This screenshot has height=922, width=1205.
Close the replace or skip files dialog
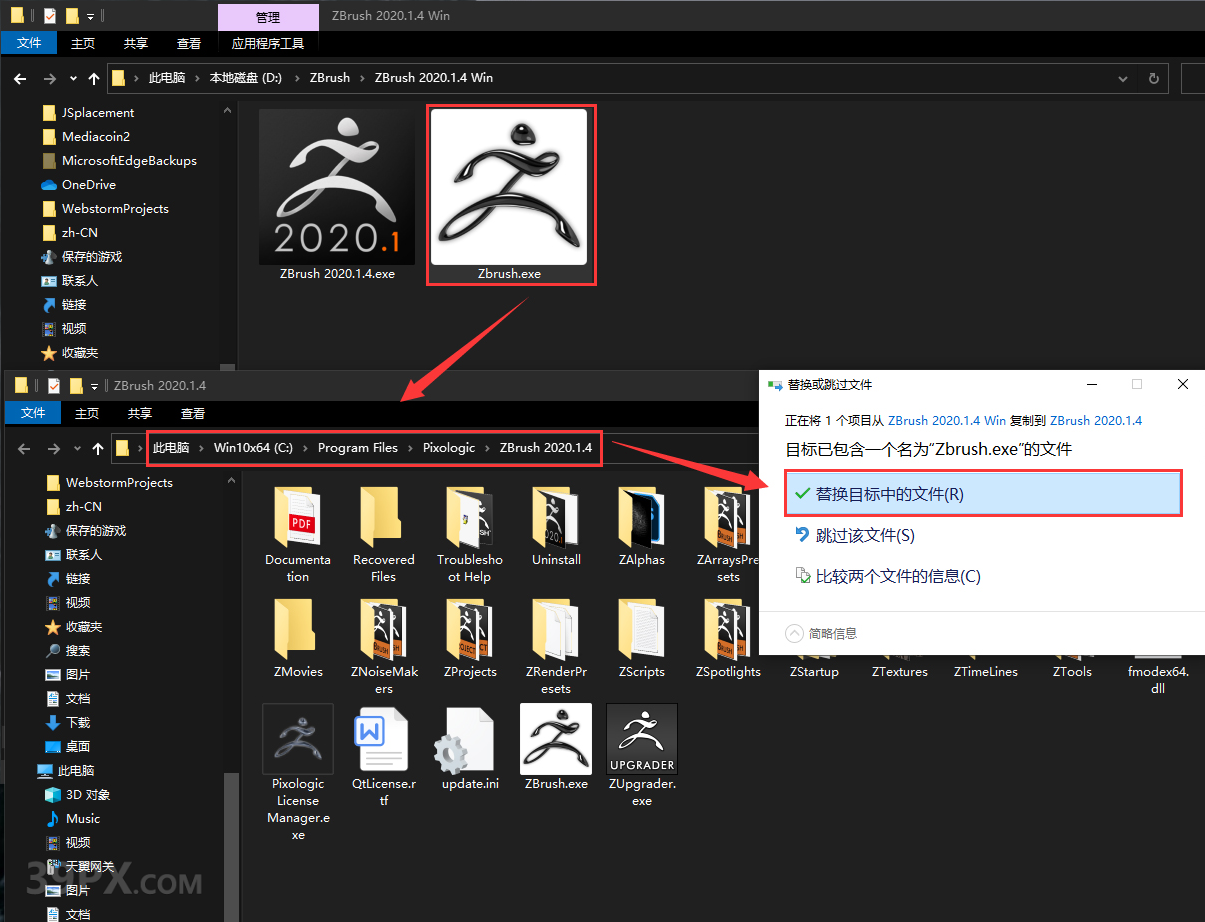click(1183, 384)
